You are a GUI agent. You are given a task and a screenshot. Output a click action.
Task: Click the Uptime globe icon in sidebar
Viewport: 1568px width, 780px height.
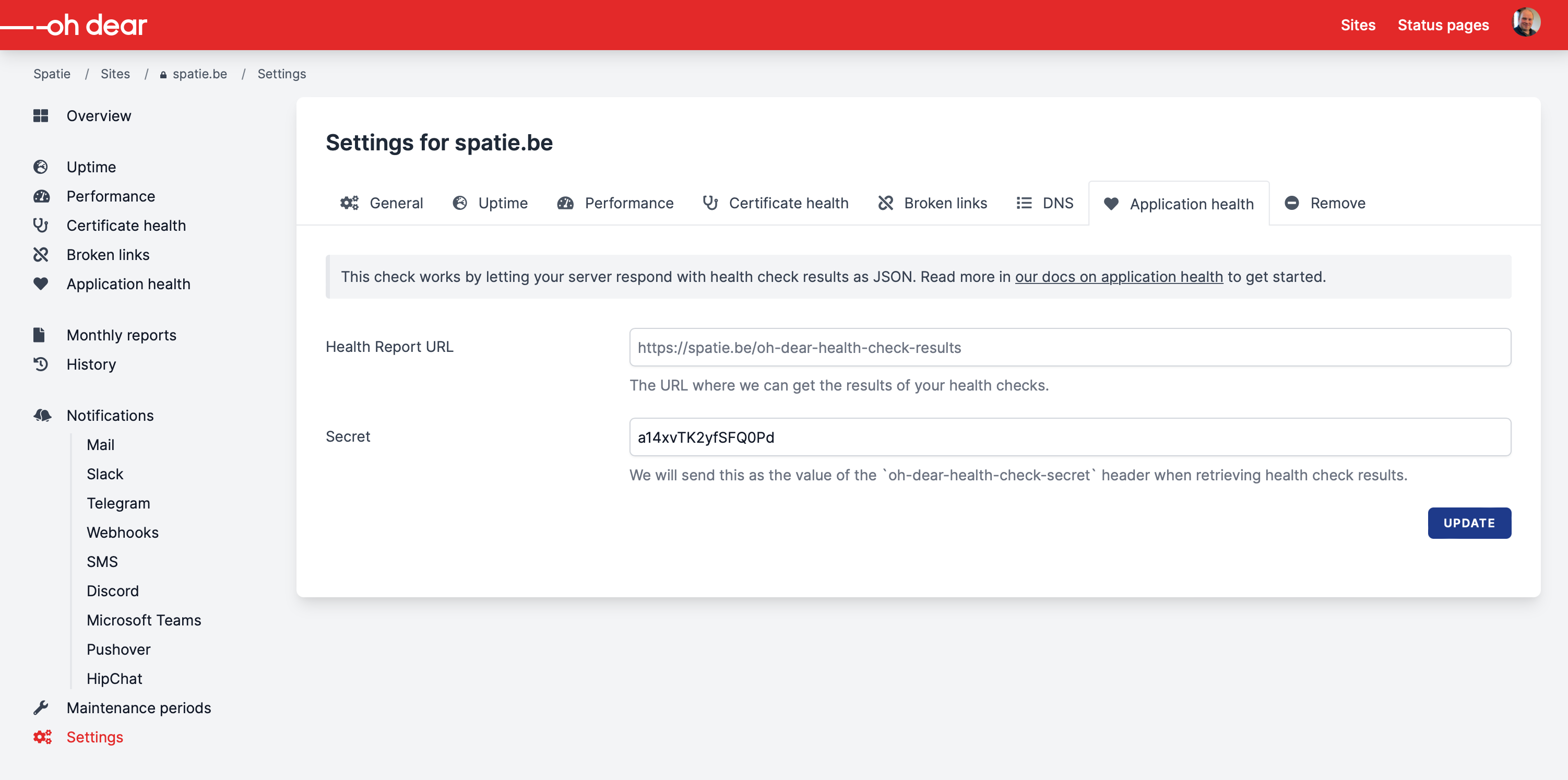click(x=41, y=167)
